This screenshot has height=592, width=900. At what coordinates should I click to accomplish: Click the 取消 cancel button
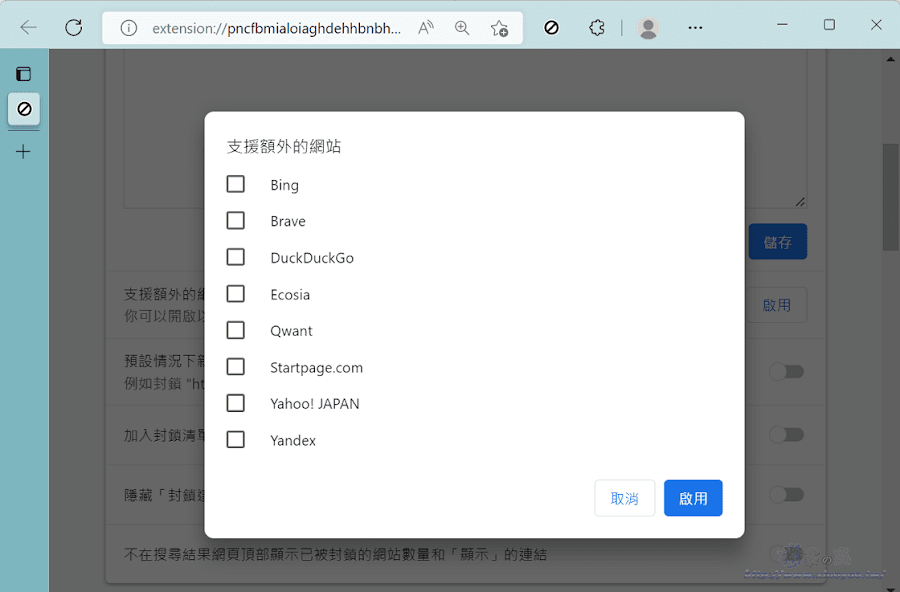[x=624, y=498]
